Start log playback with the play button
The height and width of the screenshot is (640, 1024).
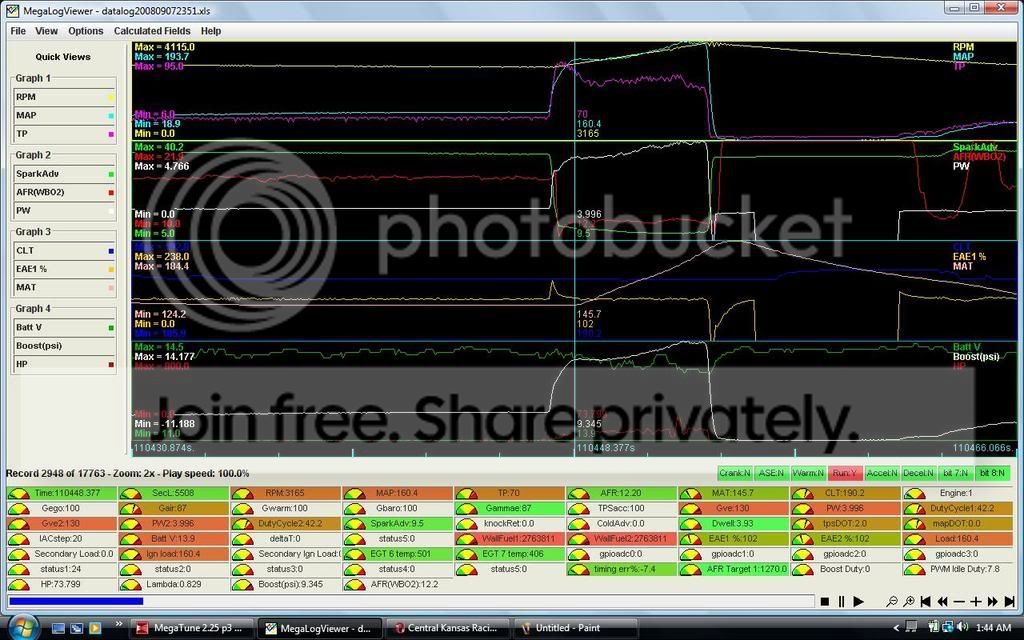[x=859, y=601]
